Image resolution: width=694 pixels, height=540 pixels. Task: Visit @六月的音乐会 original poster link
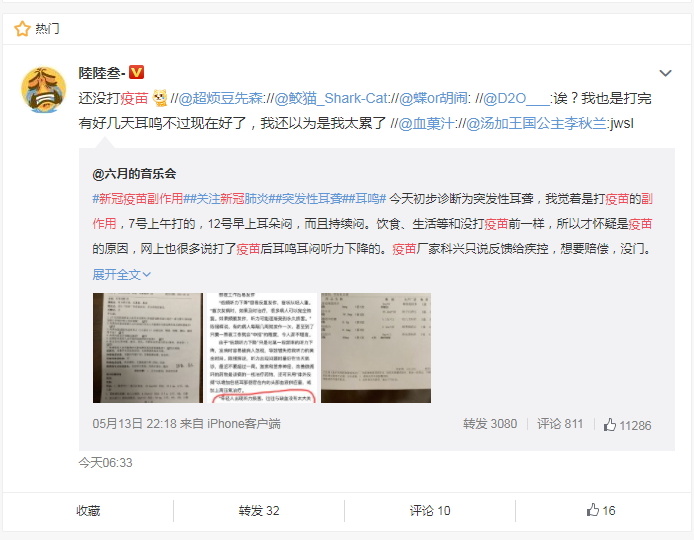tap(134, 174)
